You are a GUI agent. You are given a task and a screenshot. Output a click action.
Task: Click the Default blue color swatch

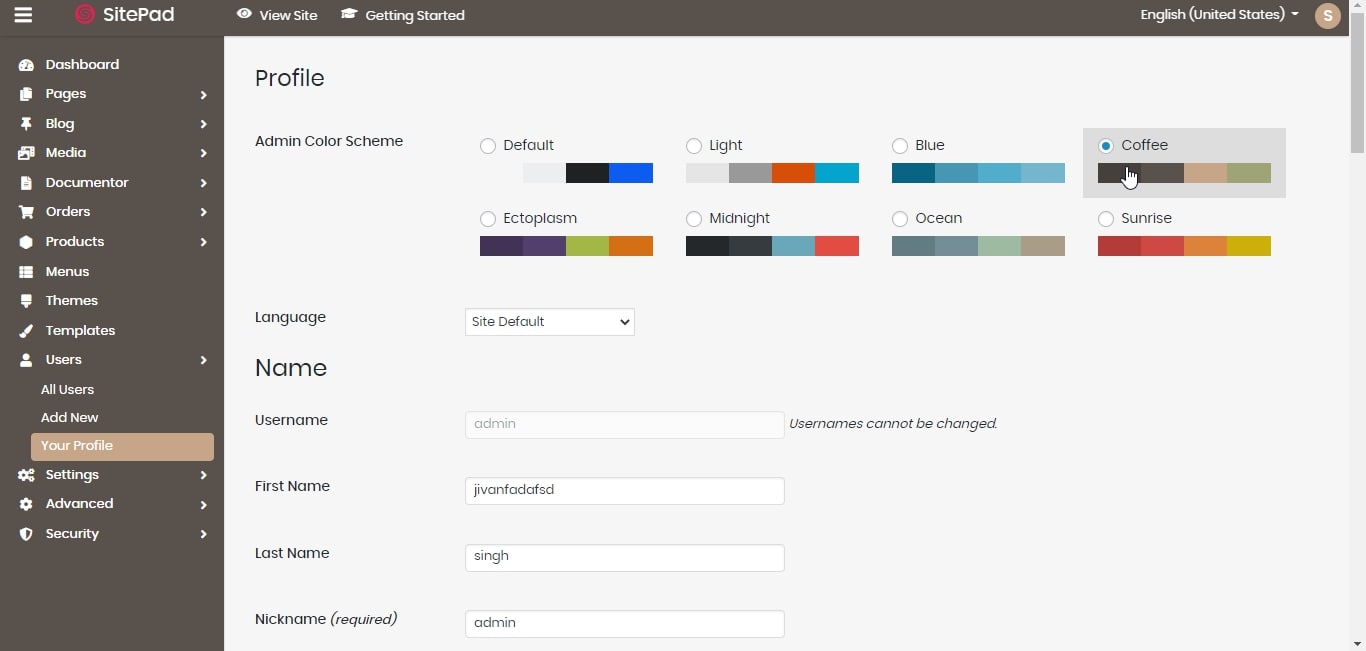631,173
